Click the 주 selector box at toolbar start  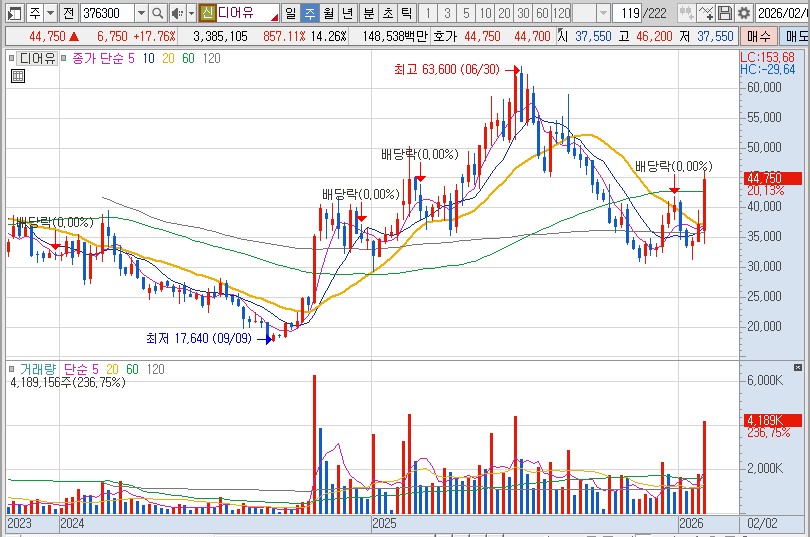click(35, 13)
